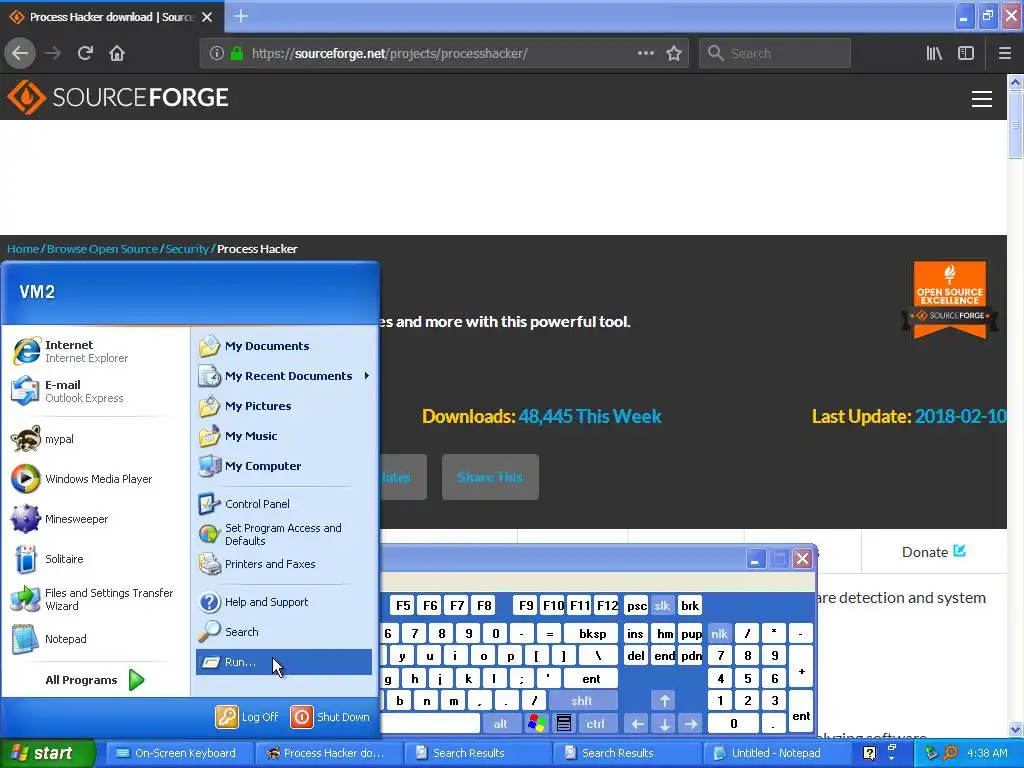Open the Donate tab

933,552
